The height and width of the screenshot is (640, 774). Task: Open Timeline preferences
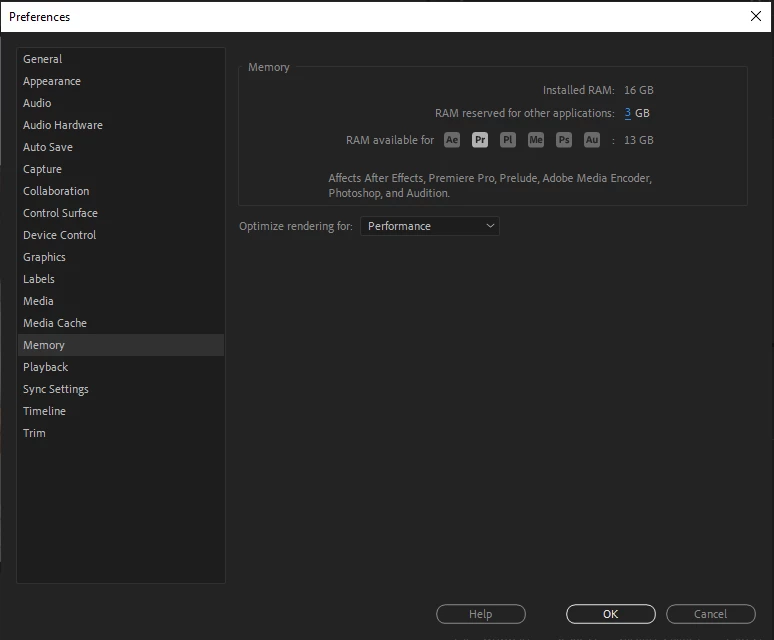coord(121,411)
